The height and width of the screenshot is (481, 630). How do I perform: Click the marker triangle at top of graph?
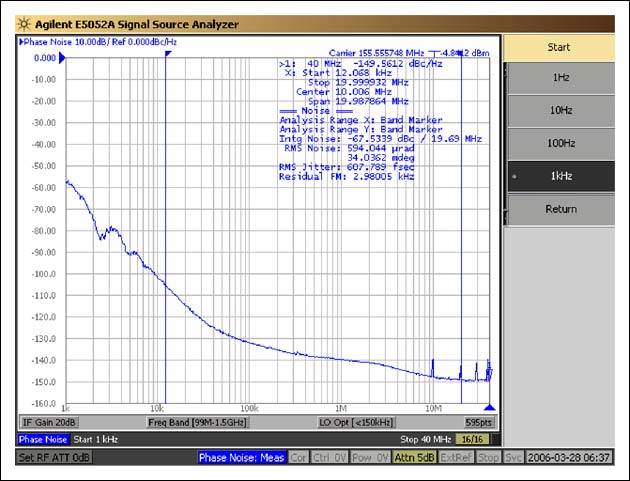tap(167, 54)
